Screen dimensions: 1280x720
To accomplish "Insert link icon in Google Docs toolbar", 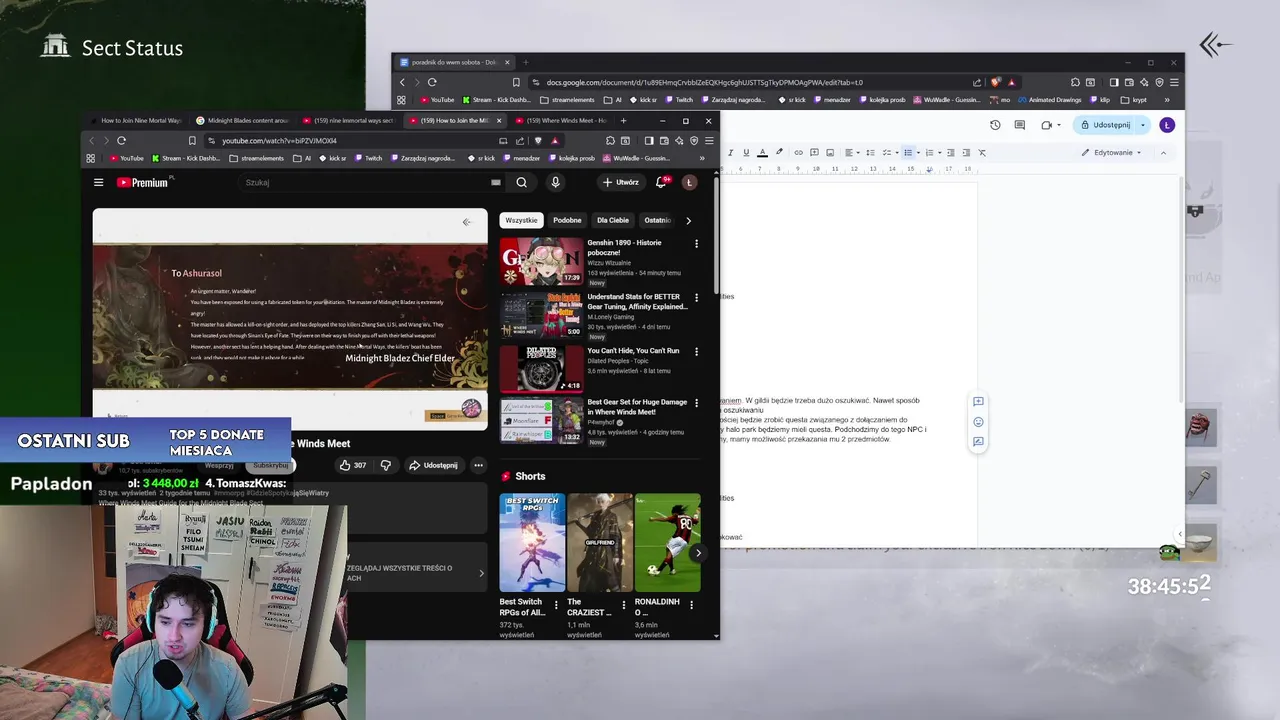I will point(798,153).
